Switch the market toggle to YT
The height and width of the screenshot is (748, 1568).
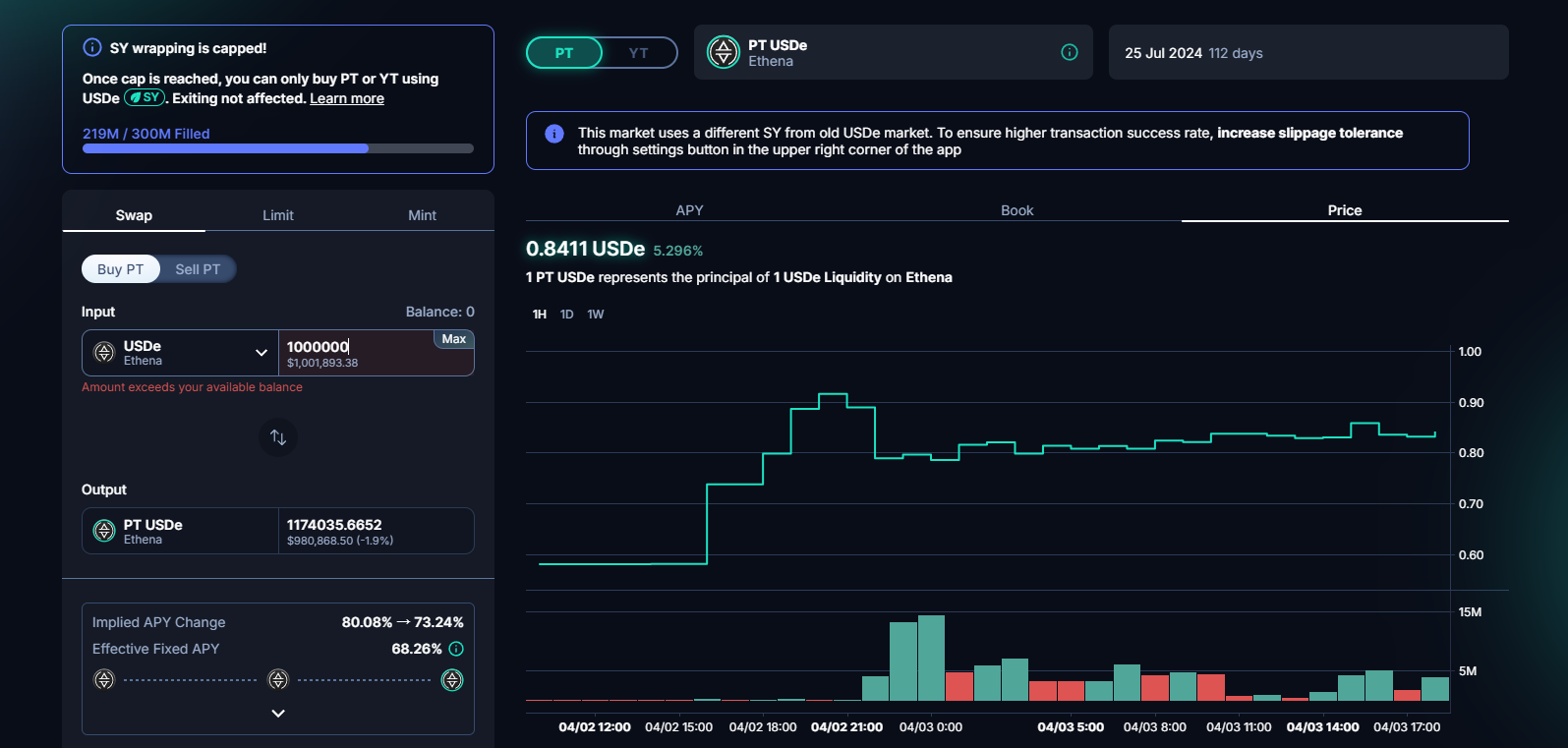639,53
